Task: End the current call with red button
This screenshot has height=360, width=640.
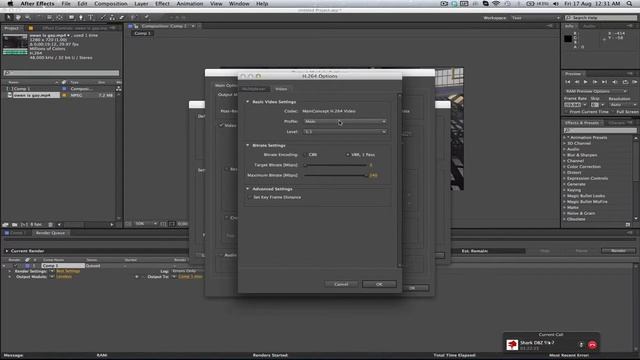Action: pyautogui.click(x=592, y=345)
